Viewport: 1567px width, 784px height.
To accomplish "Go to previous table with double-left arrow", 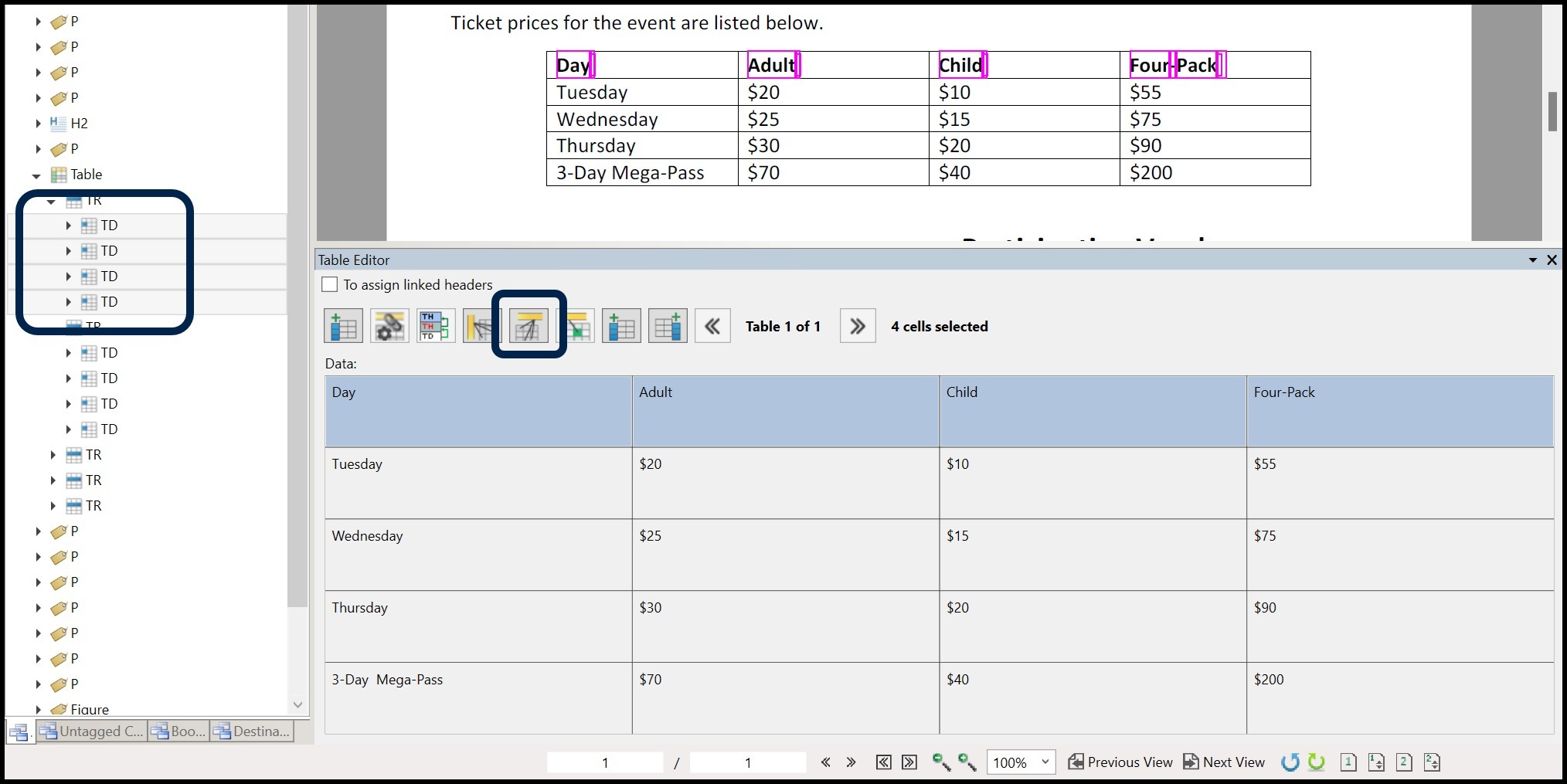I will point(712,326).
